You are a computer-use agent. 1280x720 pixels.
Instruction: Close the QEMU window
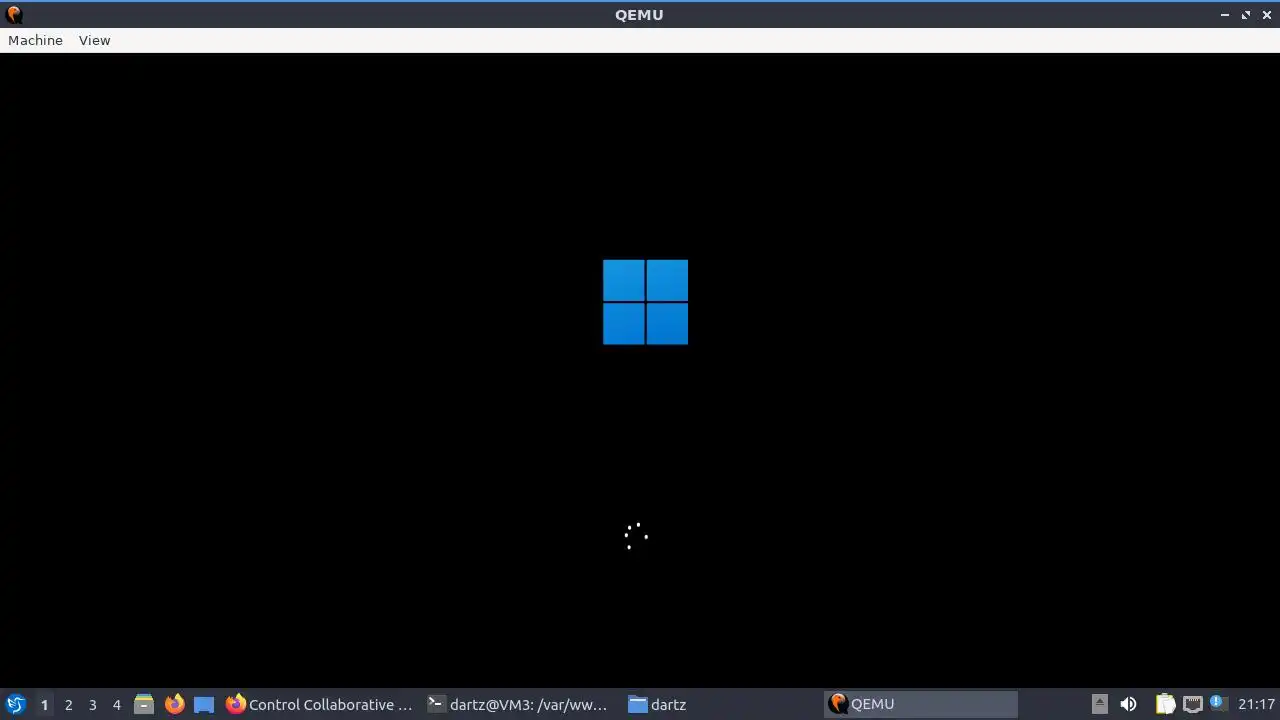[1267, 15]
